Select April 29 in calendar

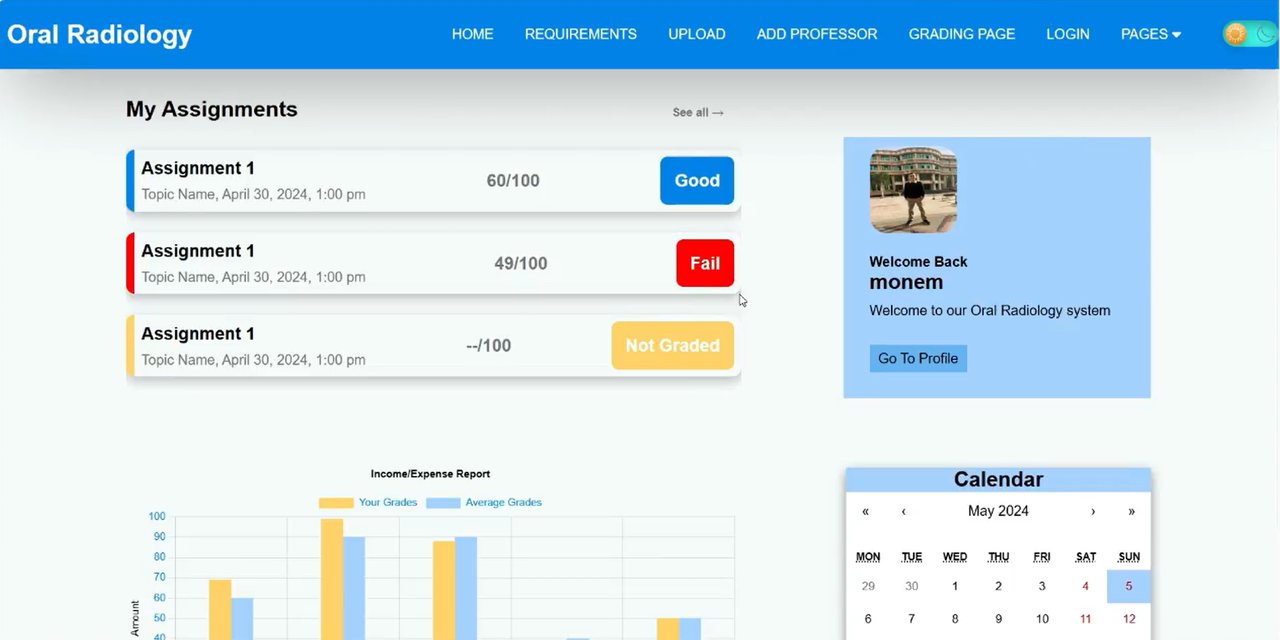[x=868, y=587]
